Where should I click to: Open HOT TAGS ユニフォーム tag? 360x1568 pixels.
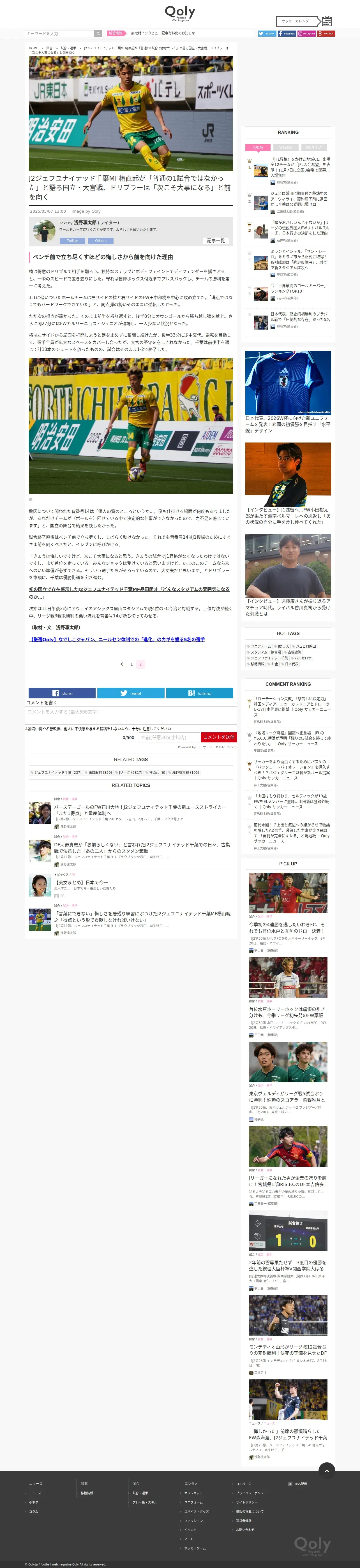(x=259, y=647)
